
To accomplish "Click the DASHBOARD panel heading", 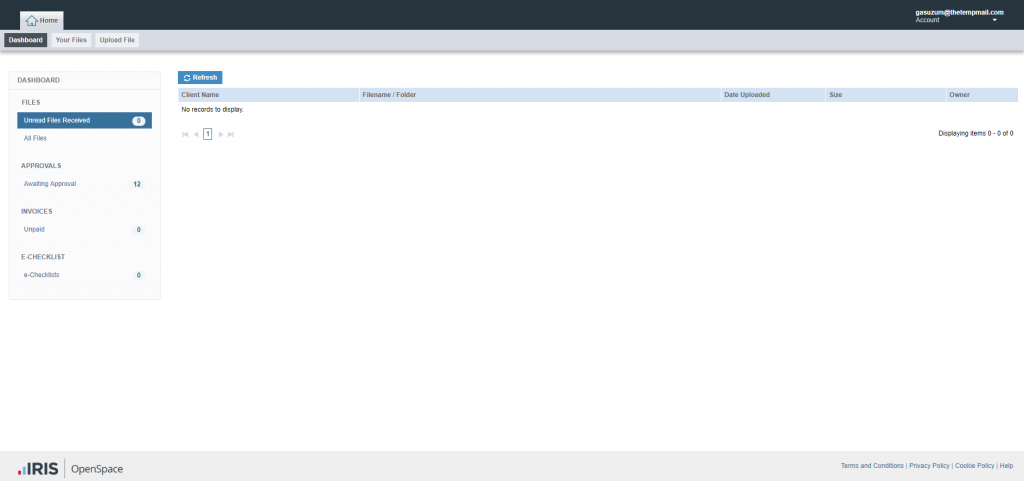I will point(39,80).
